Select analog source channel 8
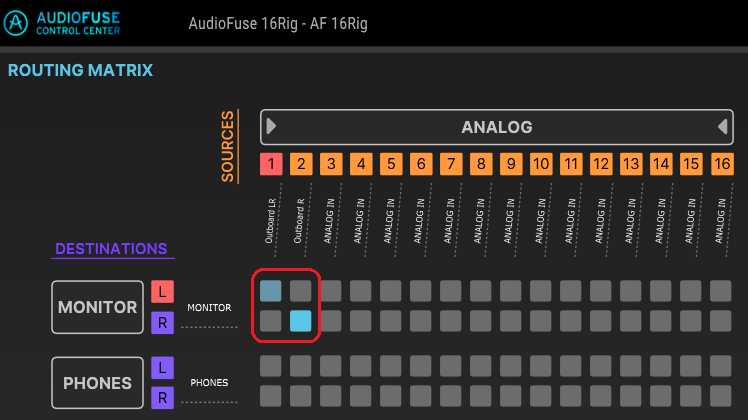748x420 pixels. [481, 164]
